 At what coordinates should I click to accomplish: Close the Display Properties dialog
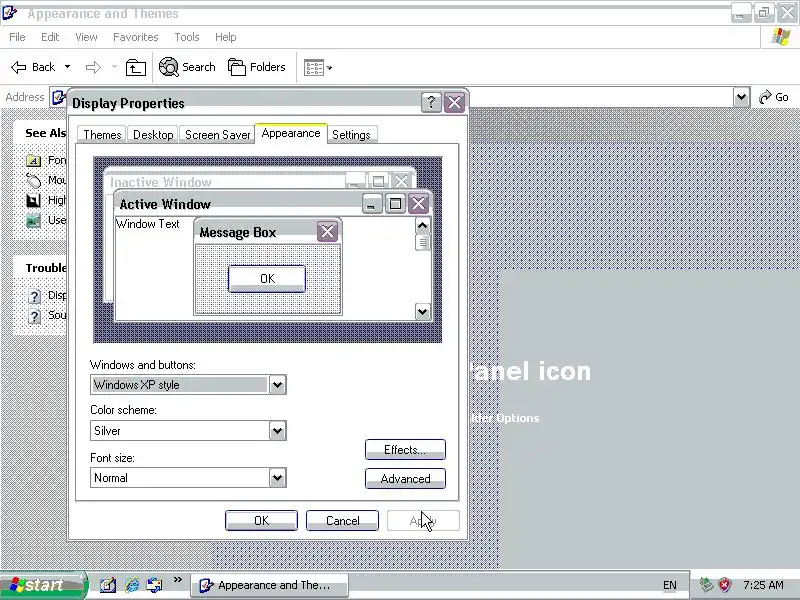(454, 103)
